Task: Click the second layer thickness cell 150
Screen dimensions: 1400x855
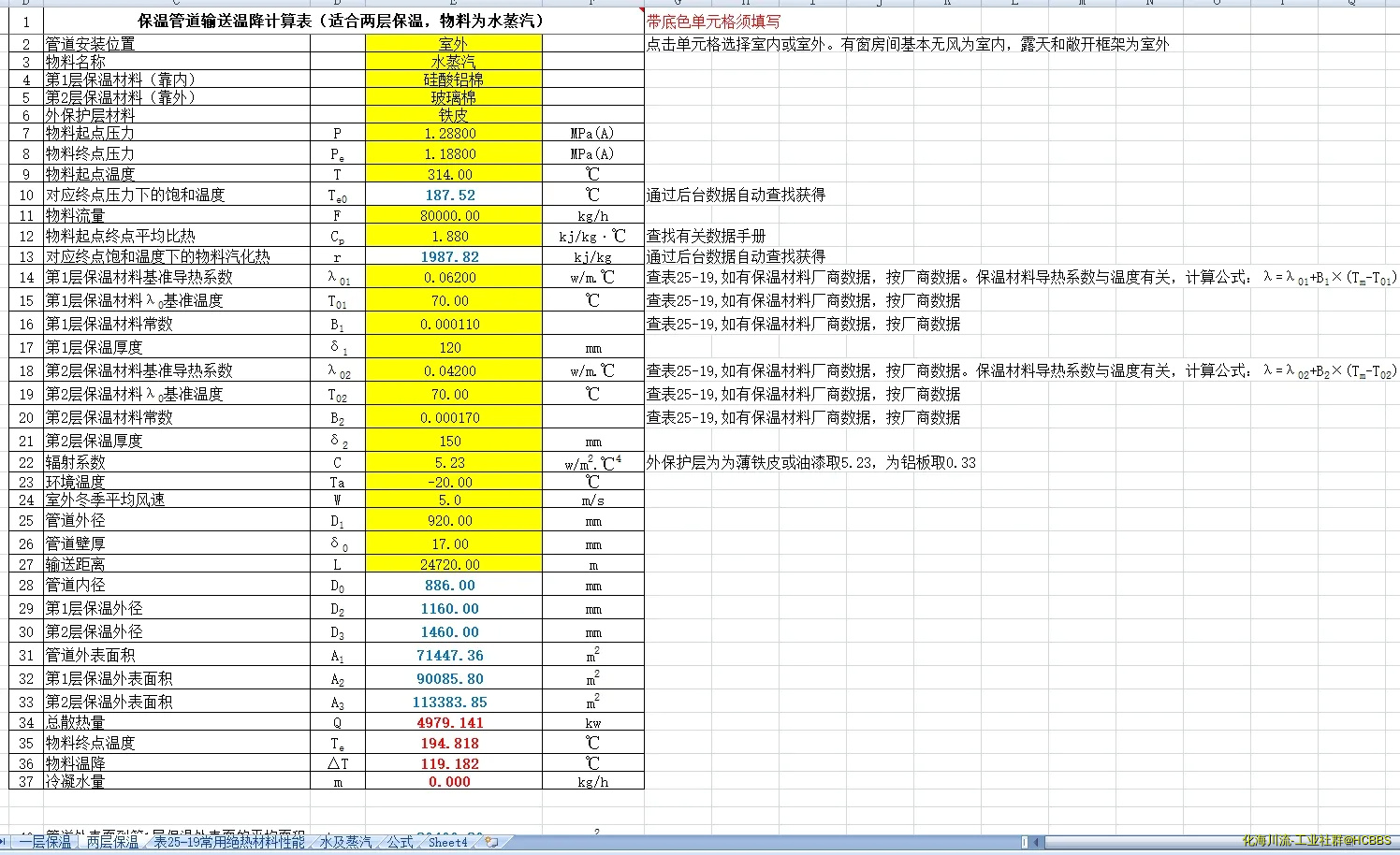Action: click(454, 441)
